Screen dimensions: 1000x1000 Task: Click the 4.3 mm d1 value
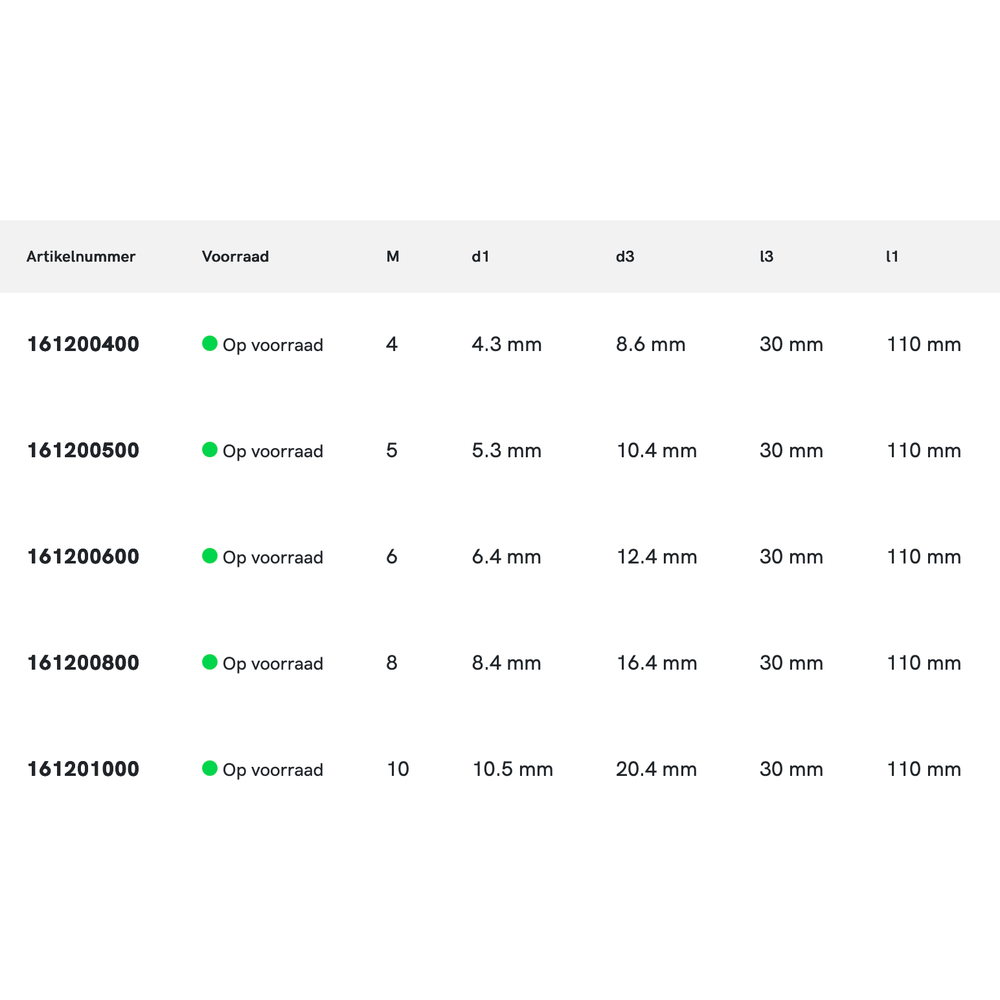507,345
